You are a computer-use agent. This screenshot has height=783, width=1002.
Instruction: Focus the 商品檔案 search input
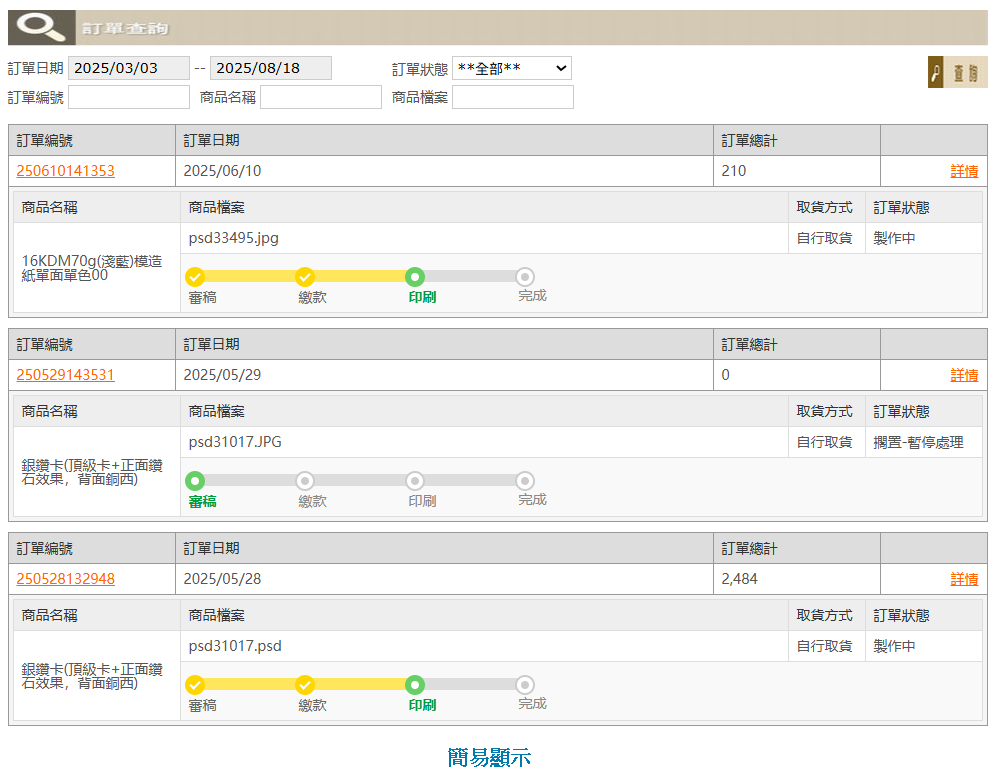pos(512,97)
